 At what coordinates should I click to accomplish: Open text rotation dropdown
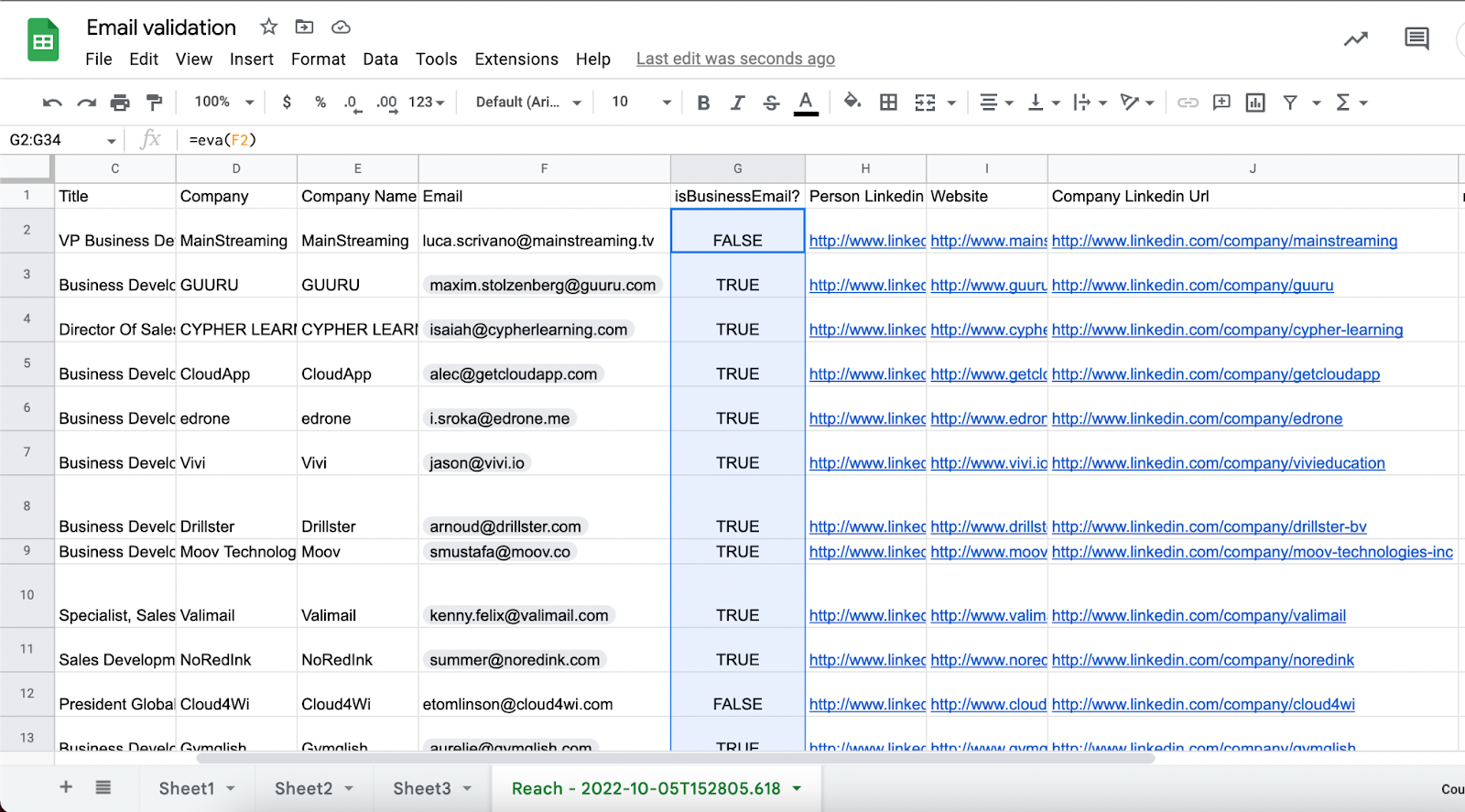coord(1137,103)
